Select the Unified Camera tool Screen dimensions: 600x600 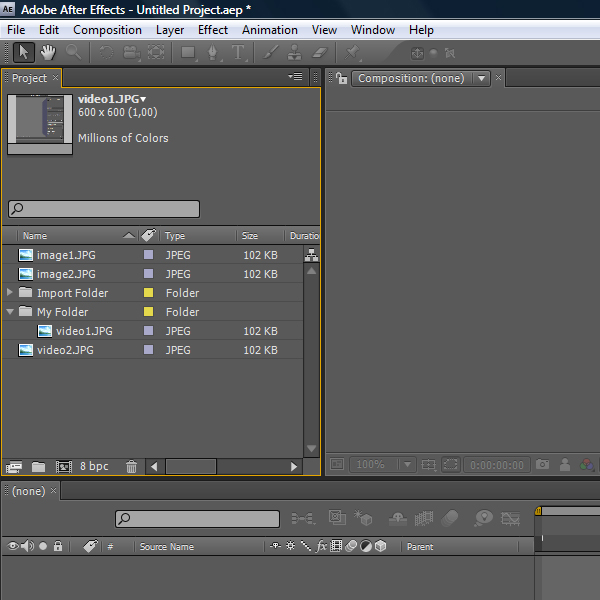(x=131, y=52)
